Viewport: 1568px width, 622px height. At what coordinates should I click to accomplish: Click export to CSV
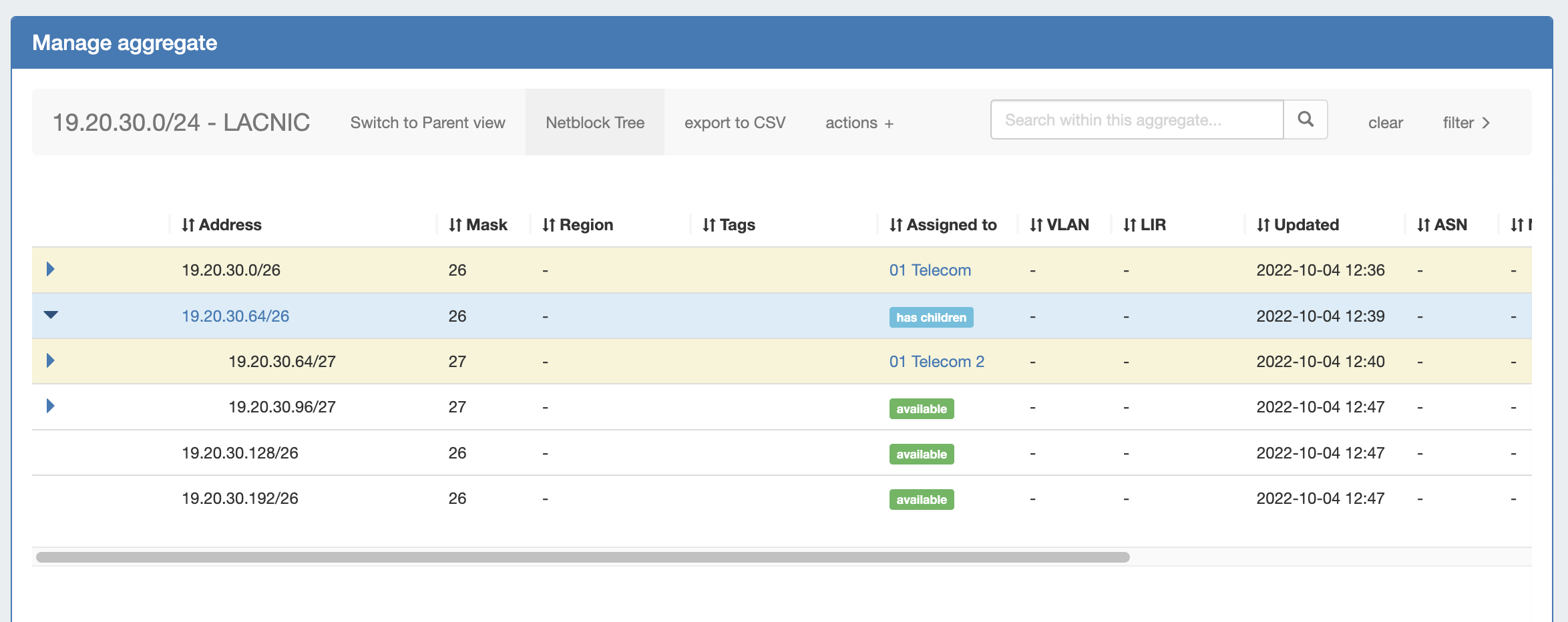[735, 123]
